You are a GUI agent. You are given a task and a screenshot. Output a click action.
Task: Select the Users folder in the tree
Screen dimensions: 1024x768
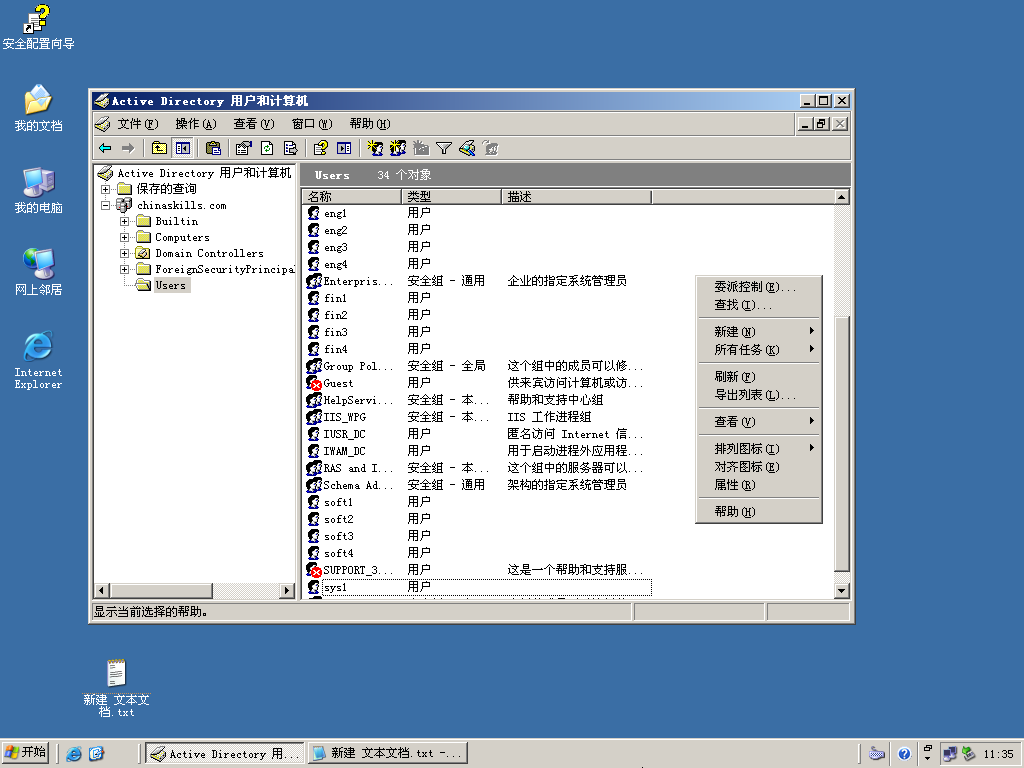pos(163,285)
